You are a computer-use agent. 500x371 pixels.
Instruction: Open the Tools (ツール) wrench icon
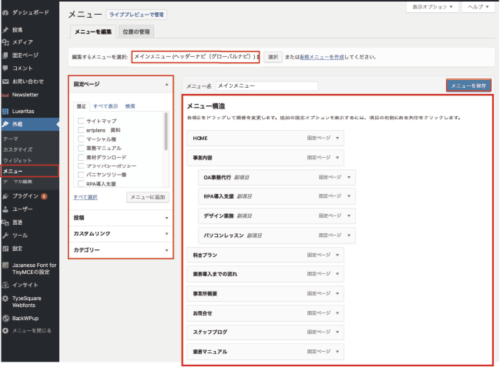(5, 236)
